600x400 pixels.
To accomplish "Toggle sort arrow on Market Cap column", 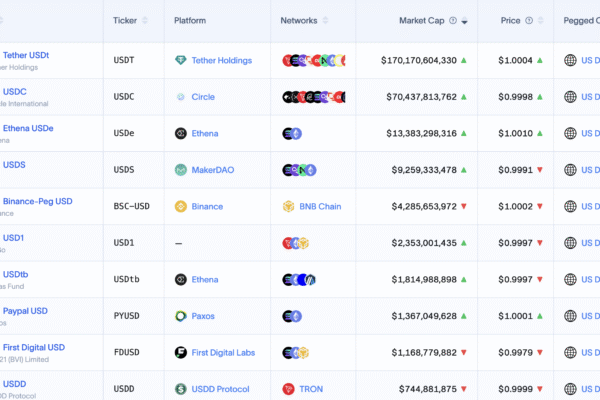I will 464,21.
